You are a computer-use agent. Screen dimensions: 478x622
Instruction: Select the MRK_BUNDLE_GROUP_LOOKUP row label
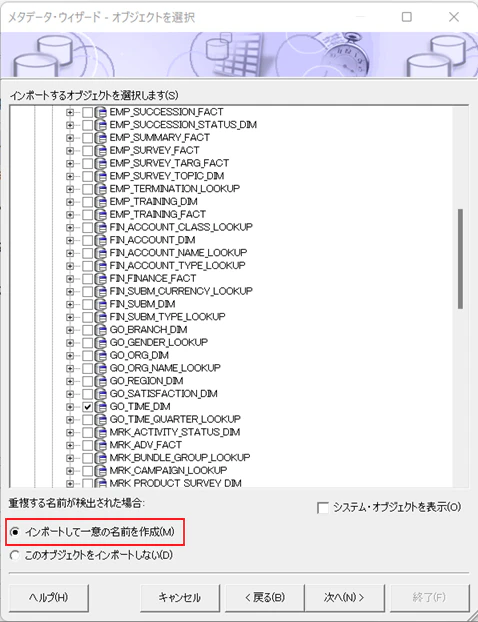click(x=180, y=457)
